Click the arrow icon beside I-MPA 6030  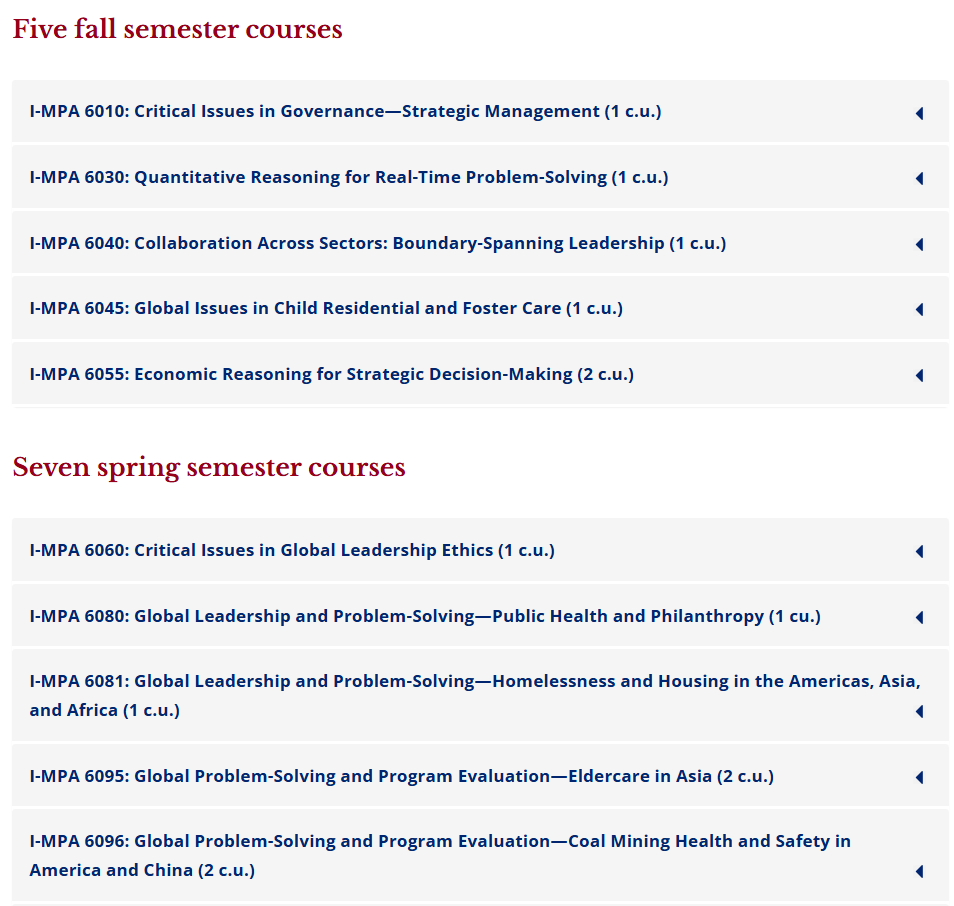[919, 178]
